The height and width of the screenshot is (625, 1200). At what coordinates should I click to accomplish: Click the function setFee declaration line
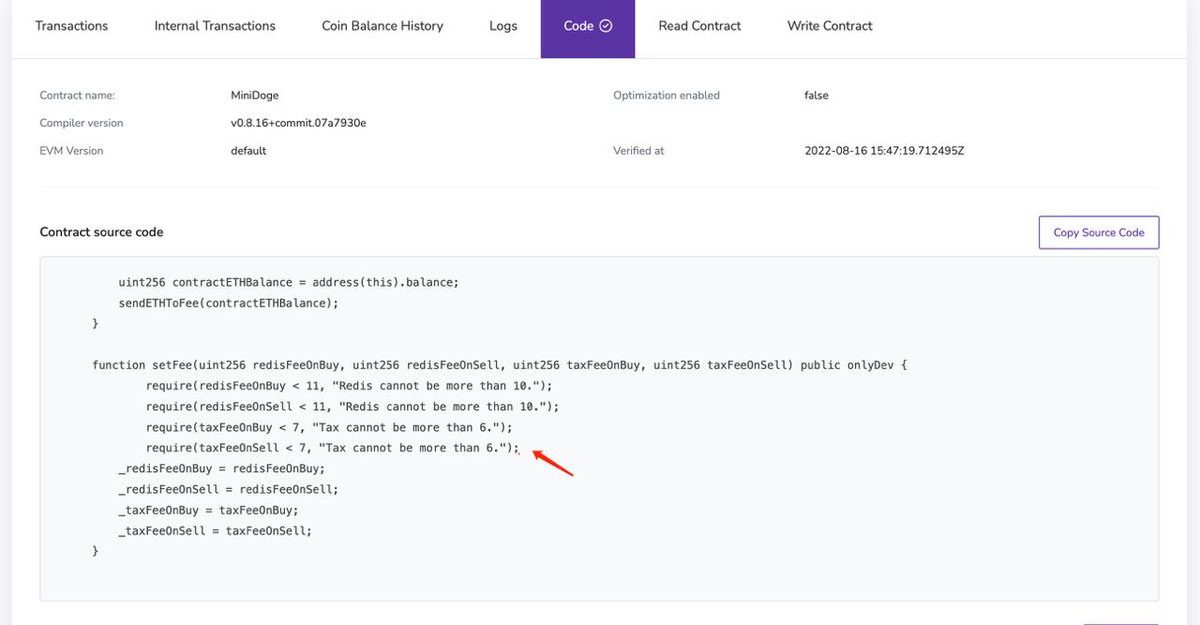(499, 365)
